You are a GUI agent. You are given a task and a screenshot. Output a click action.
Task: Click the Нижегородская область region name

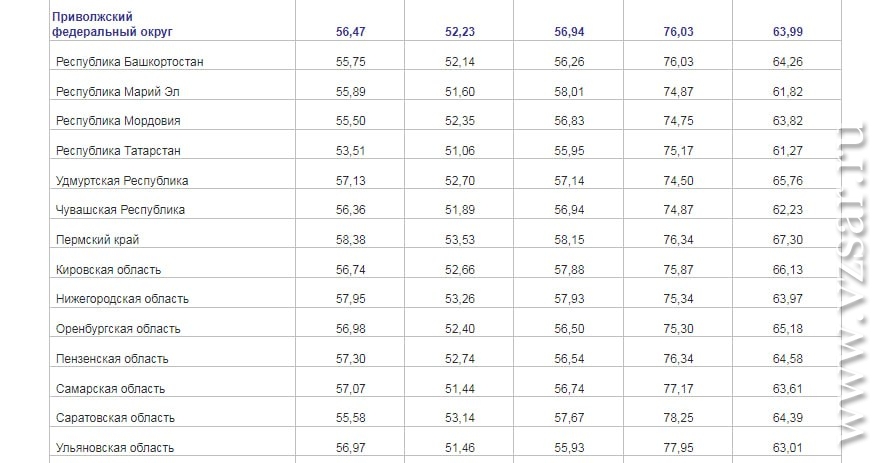122,299
